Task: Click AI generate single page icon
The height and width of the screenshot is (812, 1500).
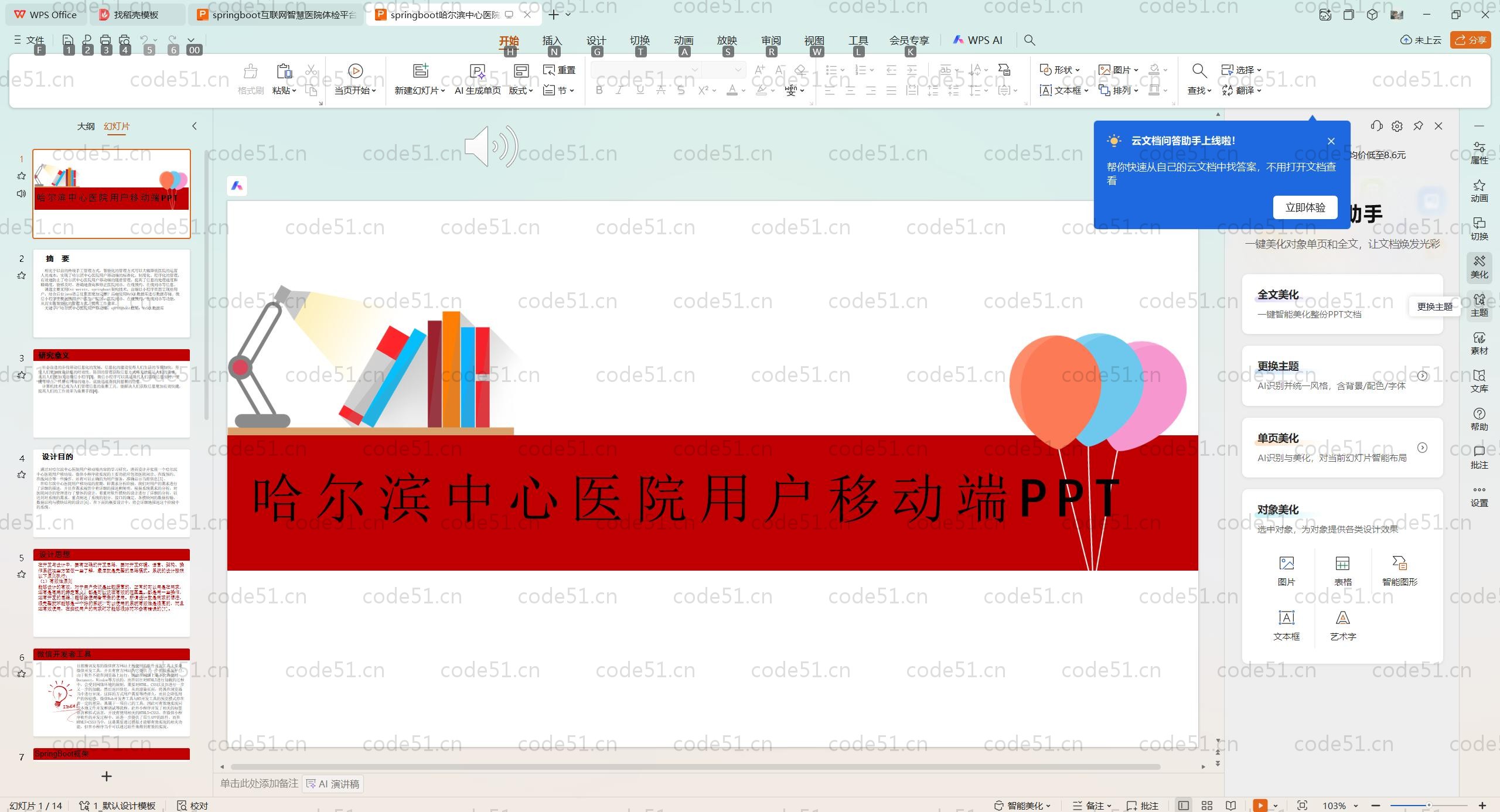Action: click(478, 71)
